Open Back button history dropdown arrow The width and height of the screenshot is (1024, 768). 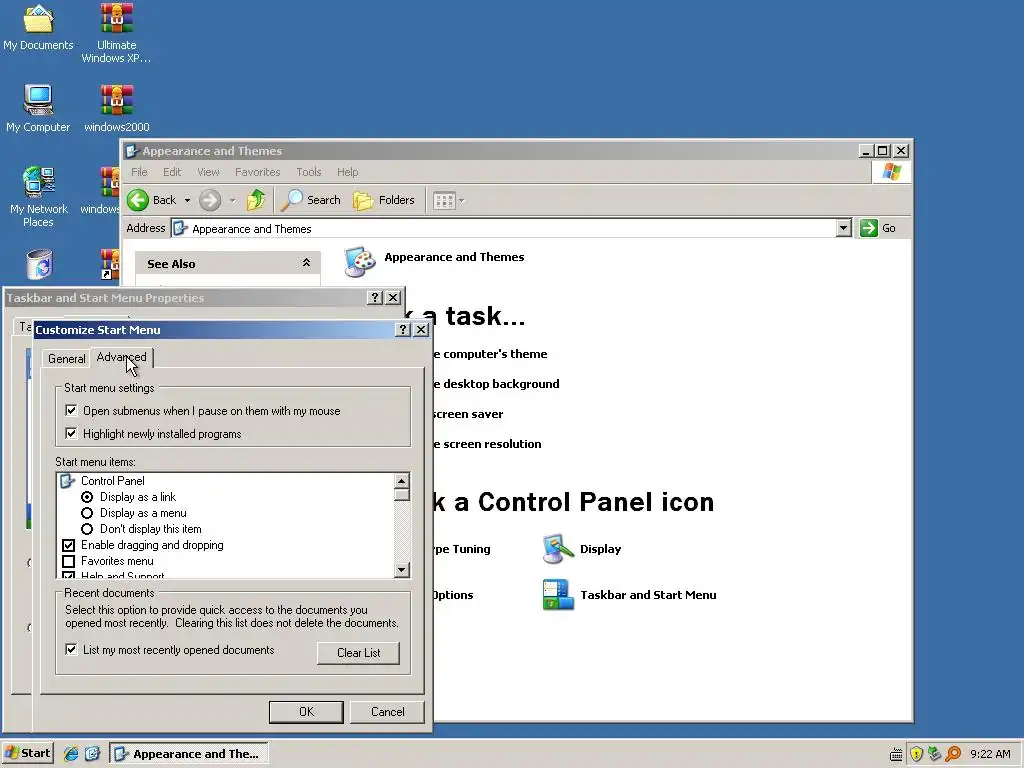point(187,200)
